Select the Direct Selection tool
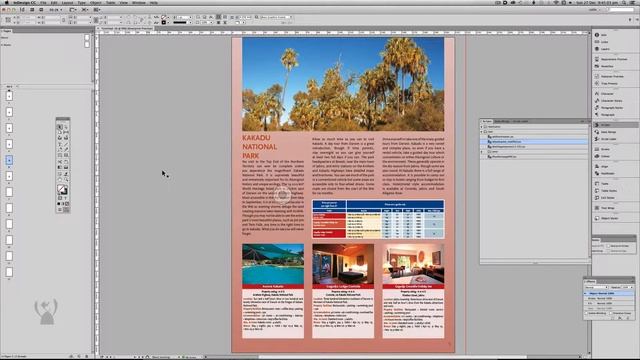 [x=66, y=127]
